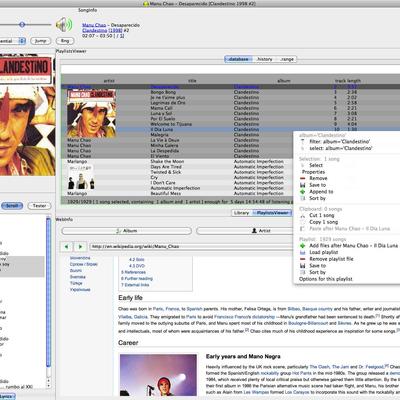Open the 7 External links contents link
The width and height of the screenshot is (400, 400).
[135, 285]
